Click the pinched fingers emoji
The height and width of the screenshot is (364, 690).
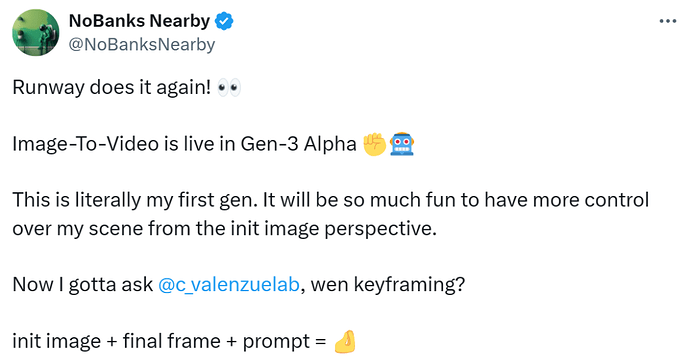345,342
